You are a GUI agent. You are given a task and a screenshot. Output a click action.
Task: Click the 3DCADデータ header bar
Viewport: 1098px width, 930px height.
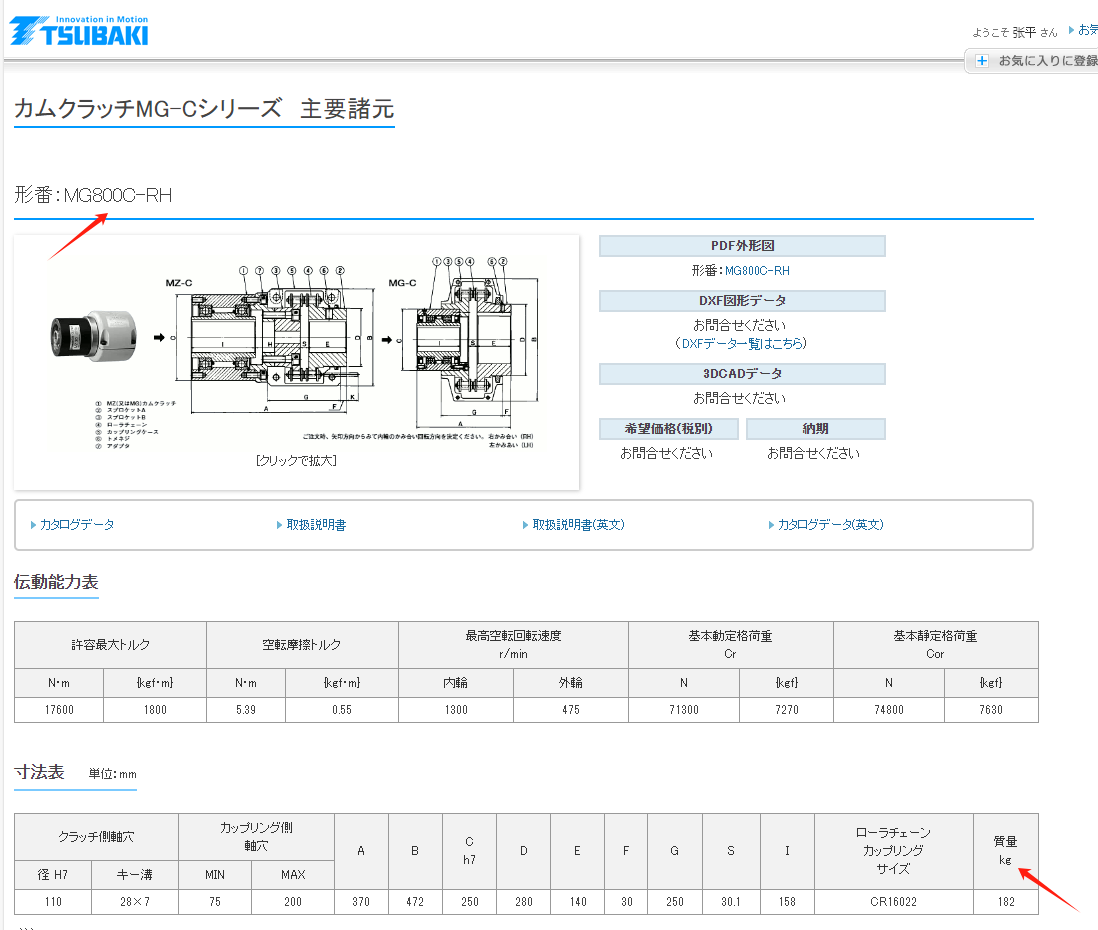coord(742,371)
